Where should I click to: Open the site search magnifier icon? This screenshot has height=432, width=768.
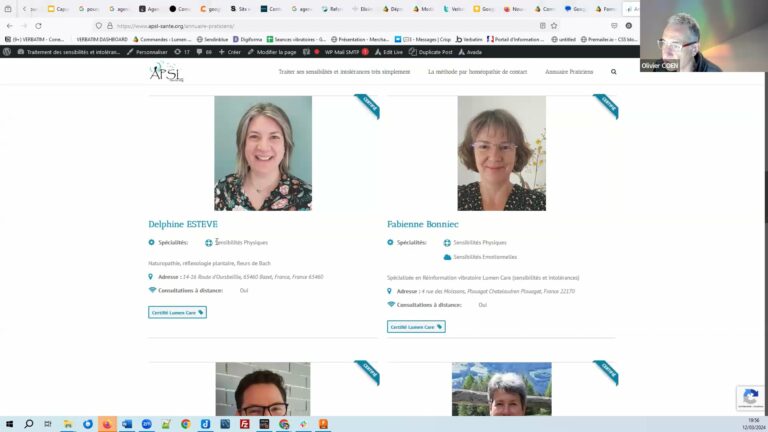point(614,72)
